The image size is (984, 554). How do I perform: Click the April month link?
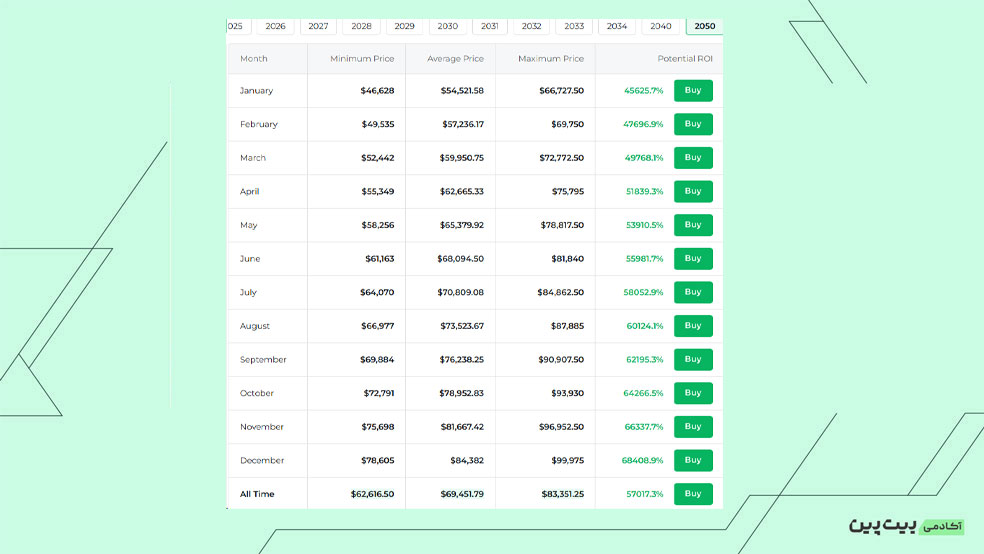tap(249, 191)
